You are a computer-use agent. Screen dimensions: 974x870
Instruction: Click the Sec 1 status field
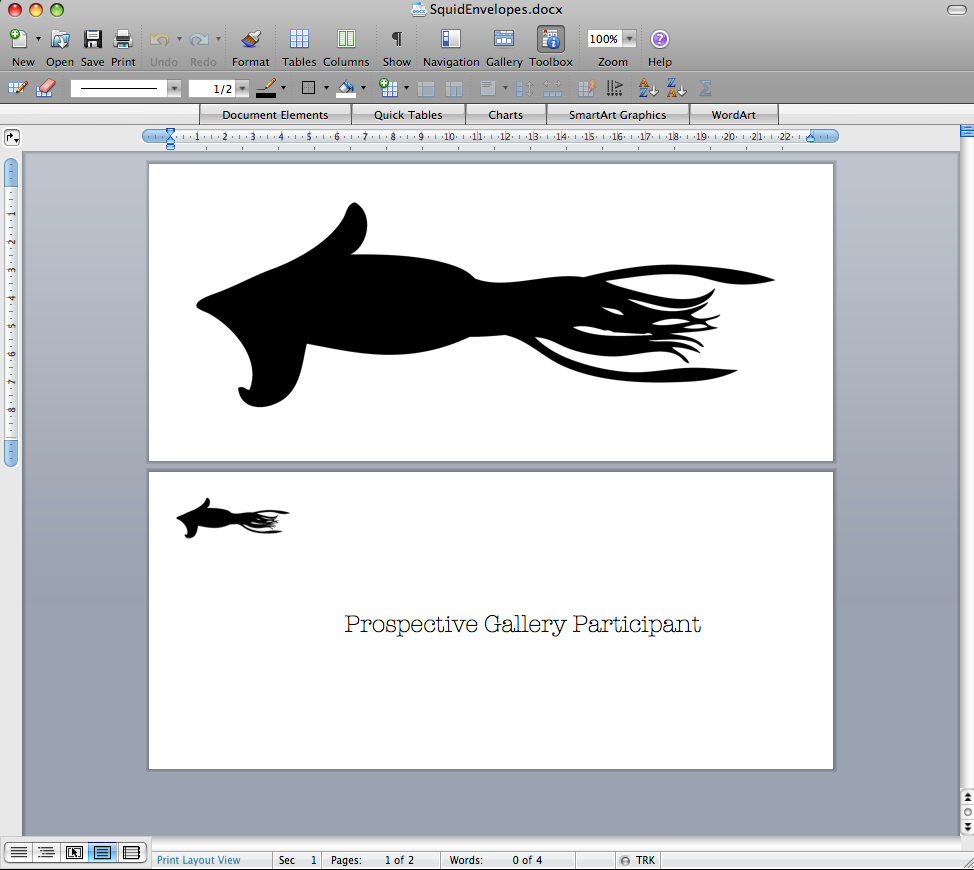[x=298, y=860]
